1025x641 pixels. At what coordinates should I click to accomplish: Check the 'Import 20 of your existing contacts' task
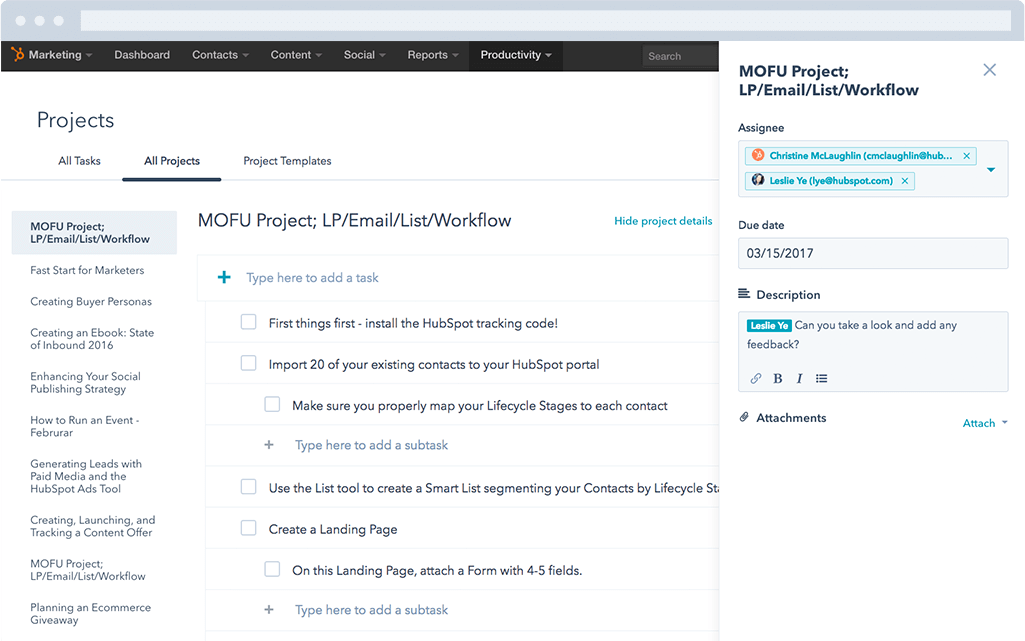(248, 364)
